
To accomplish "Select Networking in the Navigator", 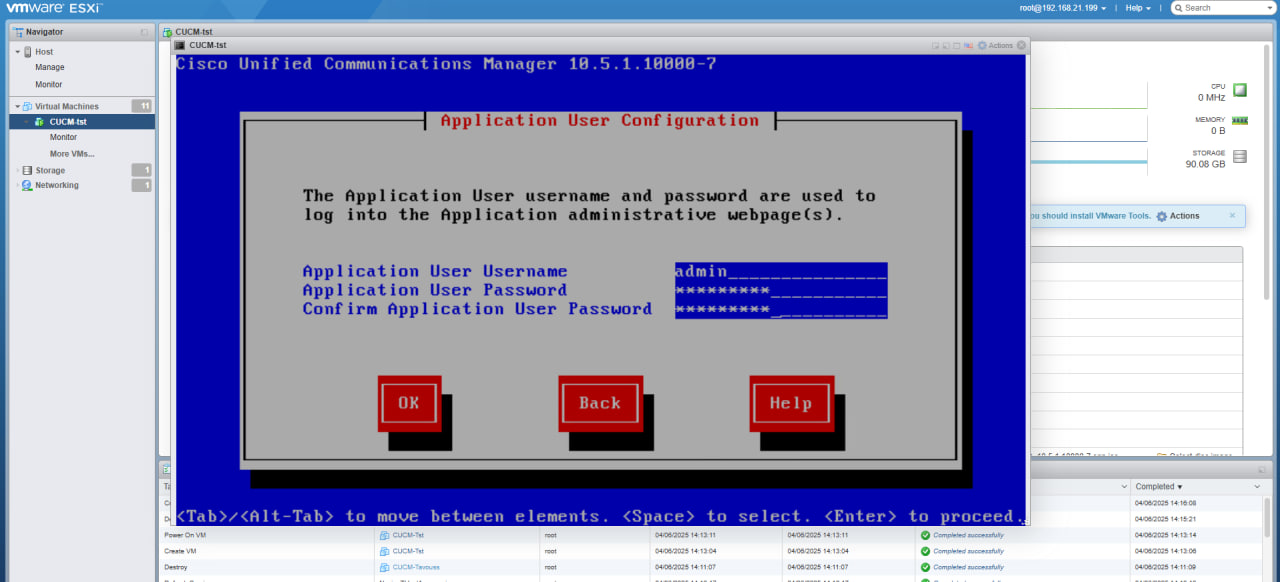I will coord(57,185).
